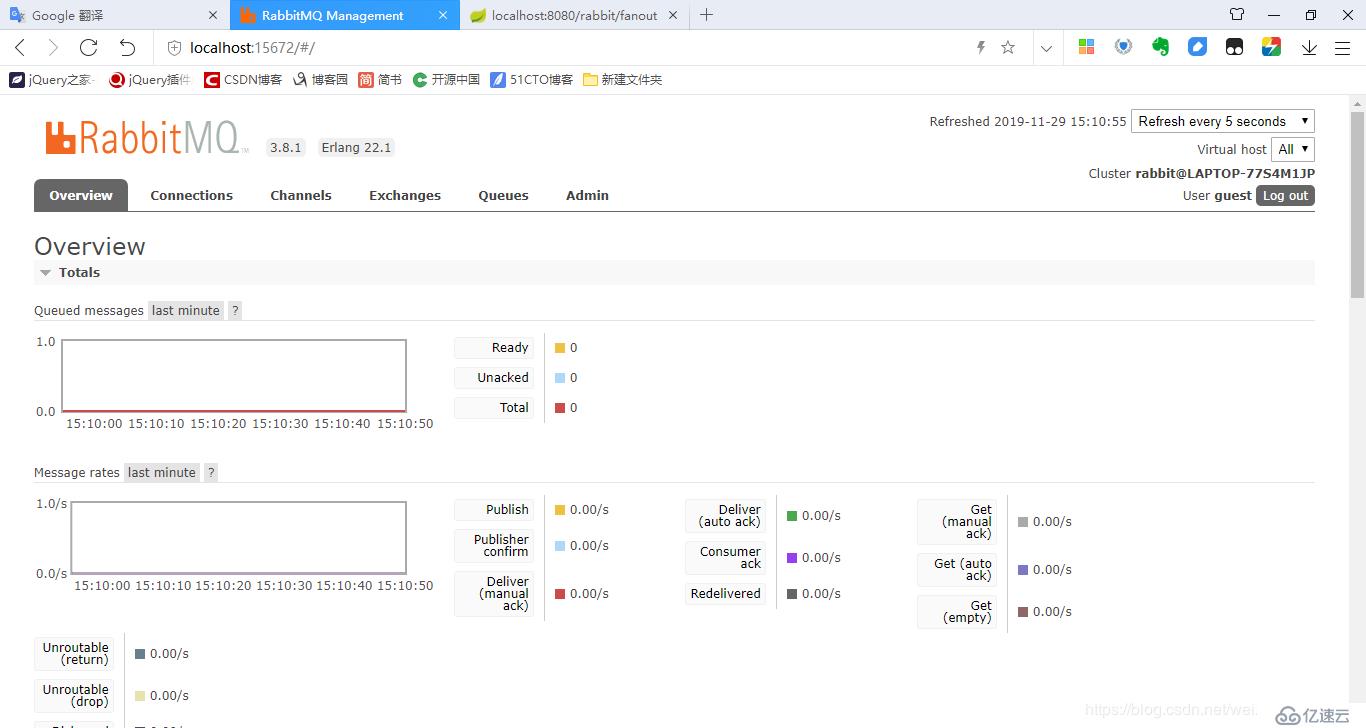Viewport: 1366px width, 728px height.
Task: Click the yellow Ready color swatch
Action: pos(560,348)
